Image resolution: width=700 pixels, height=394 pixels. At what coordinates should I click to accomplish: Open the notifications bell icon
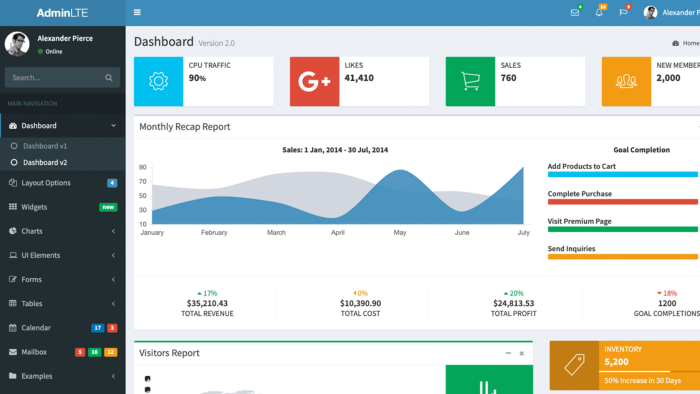pyautogui.click(x=599, y=12)
